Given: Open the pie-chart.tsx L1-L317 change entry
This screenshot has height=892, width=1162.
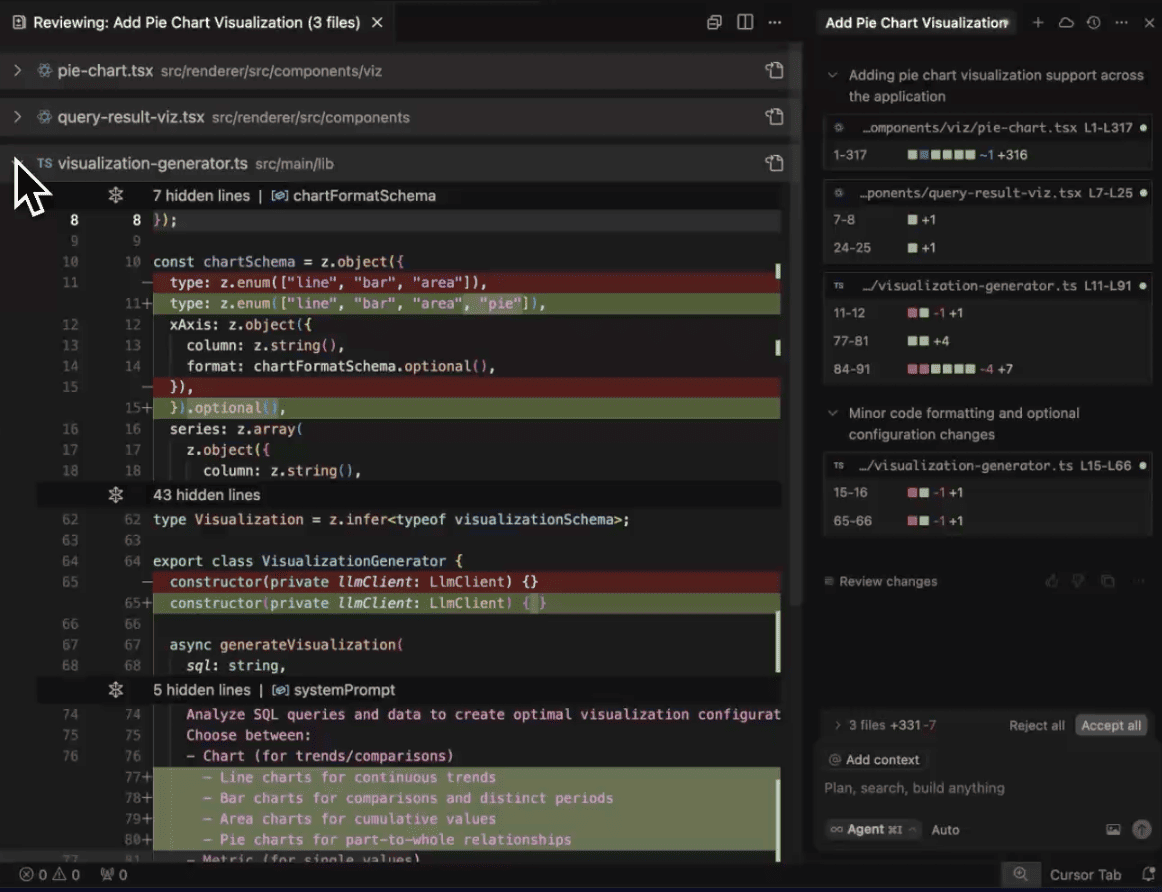Looking at the screenshot, I should click(989, 127).
